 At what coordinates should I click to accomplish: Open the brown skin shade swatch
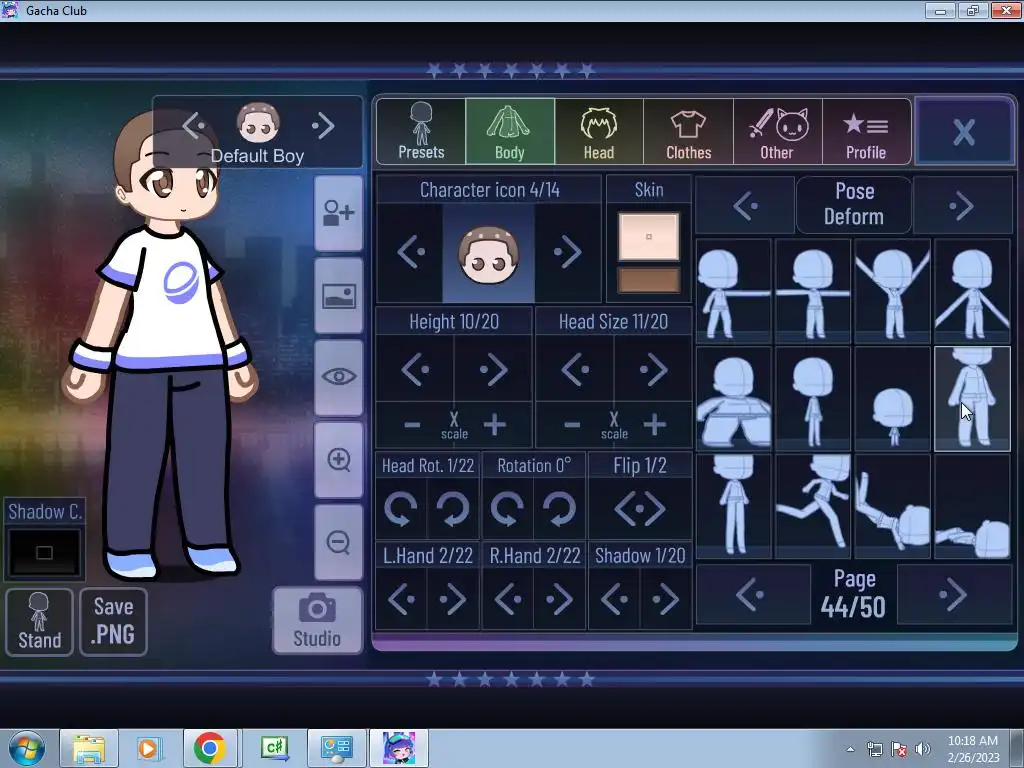click(x=648, y=280)
